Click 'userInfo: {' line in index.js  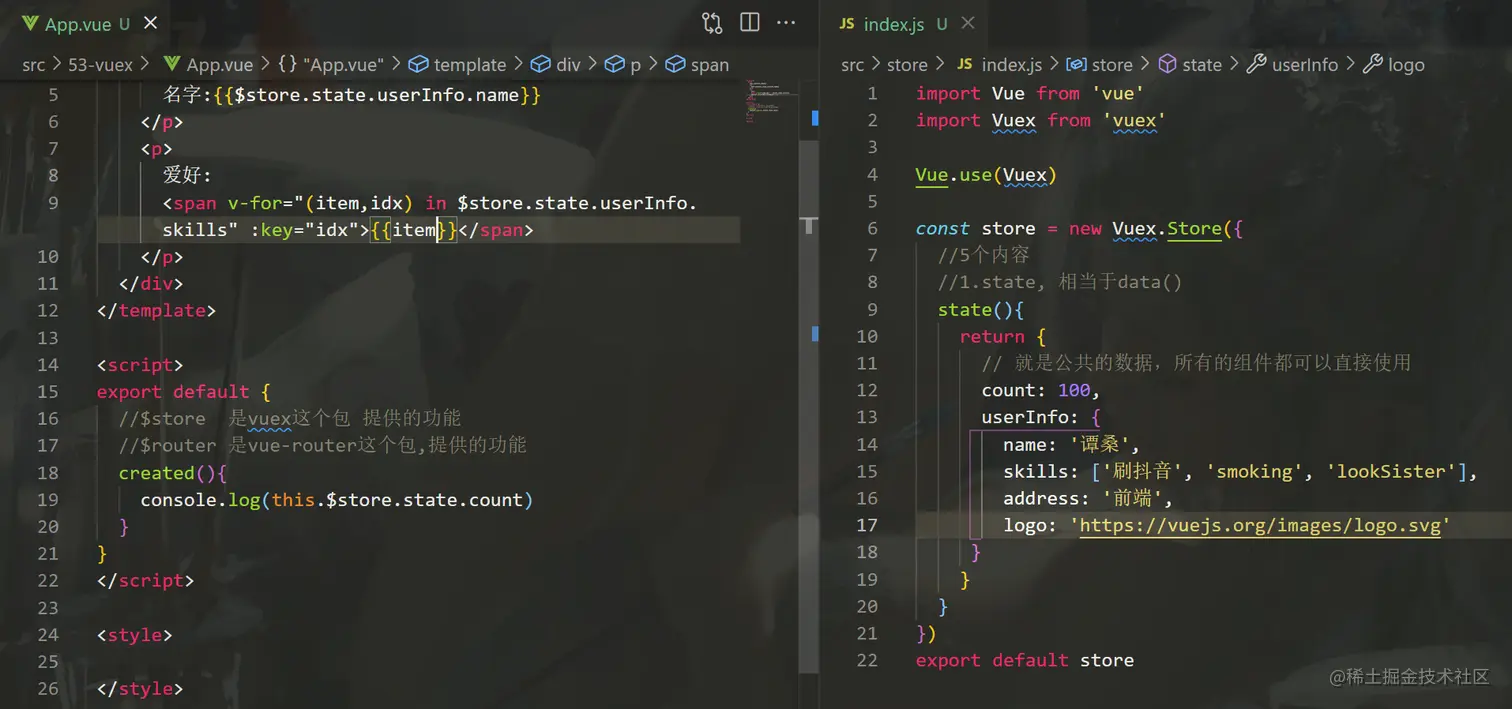[1041, 417]
